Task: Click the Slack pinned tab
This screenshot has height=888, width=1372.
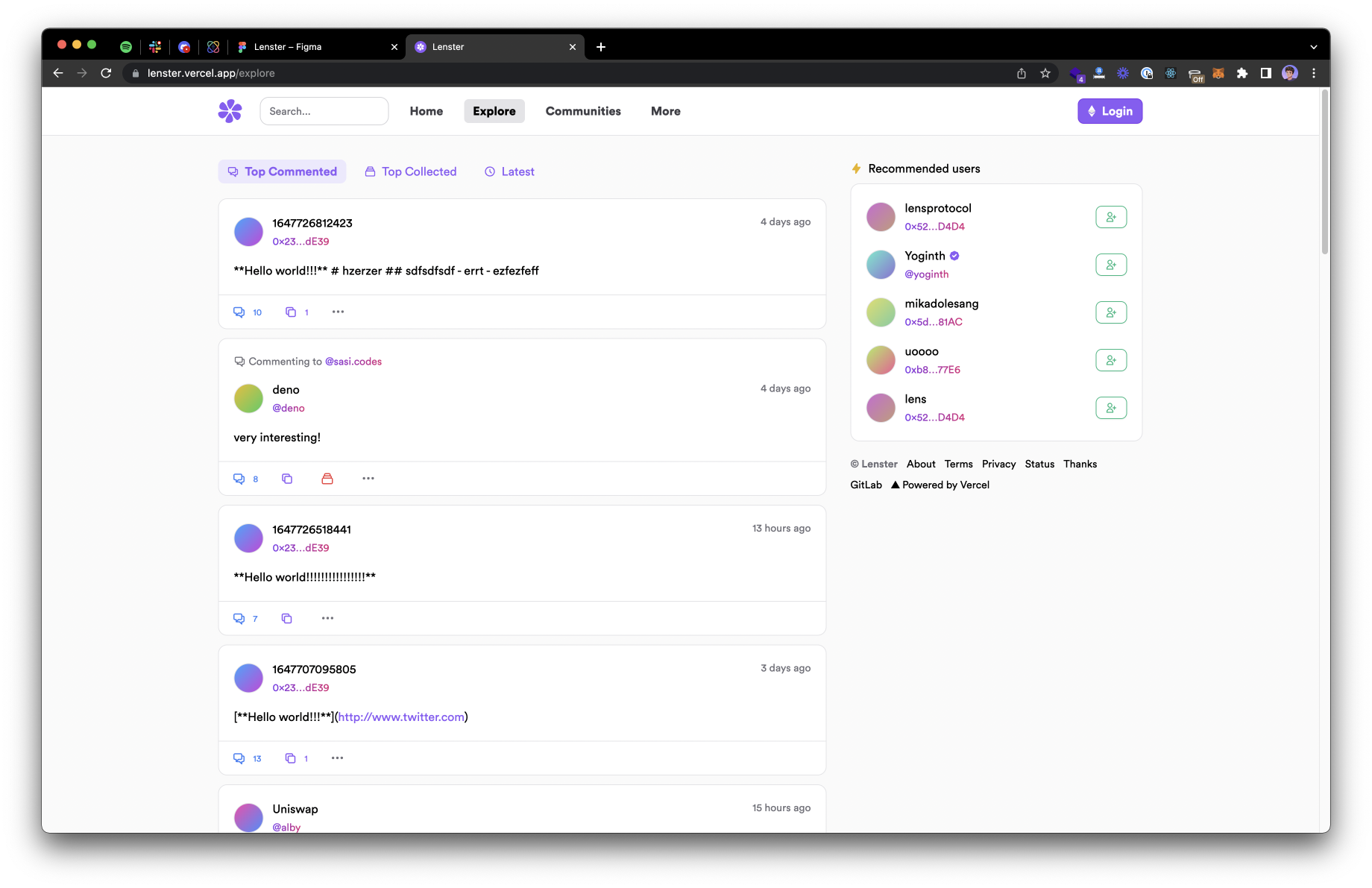Action: coord(155,47)
